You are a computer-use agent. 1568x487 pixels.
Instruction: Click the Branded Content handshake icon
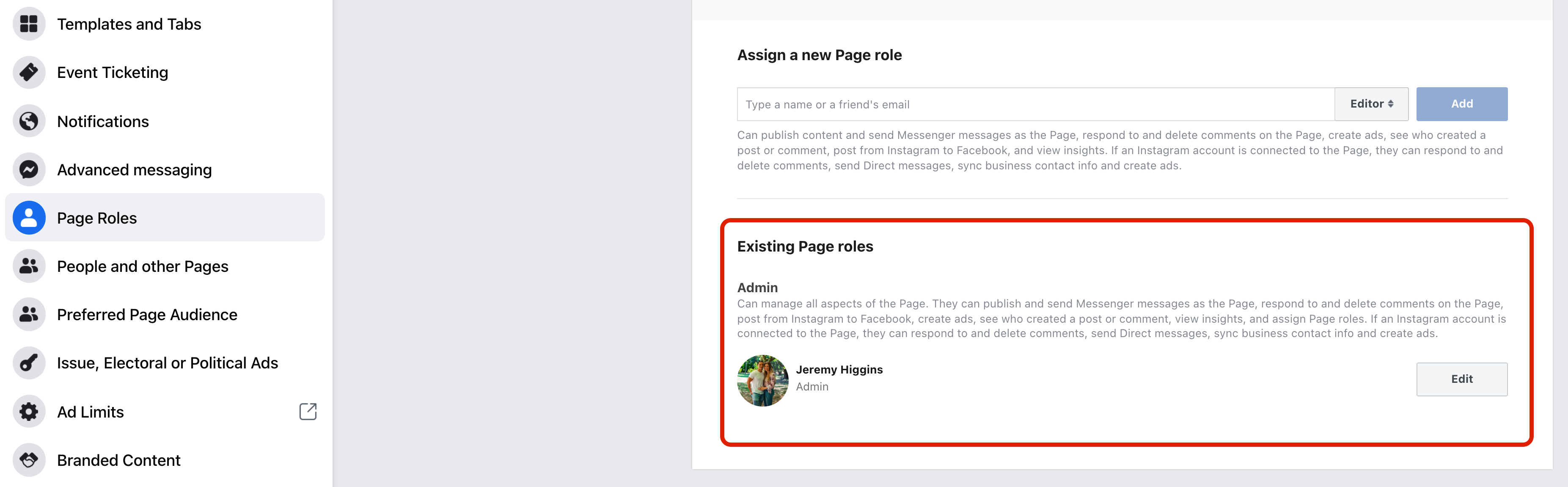point(29,459)
